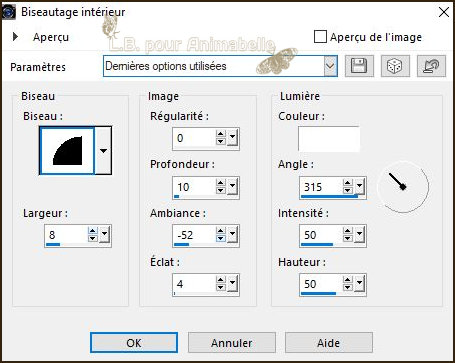Click the Biseautage intérieur title bar app icon
Screen dimensions: 455x363
click(x=9, y=12)
